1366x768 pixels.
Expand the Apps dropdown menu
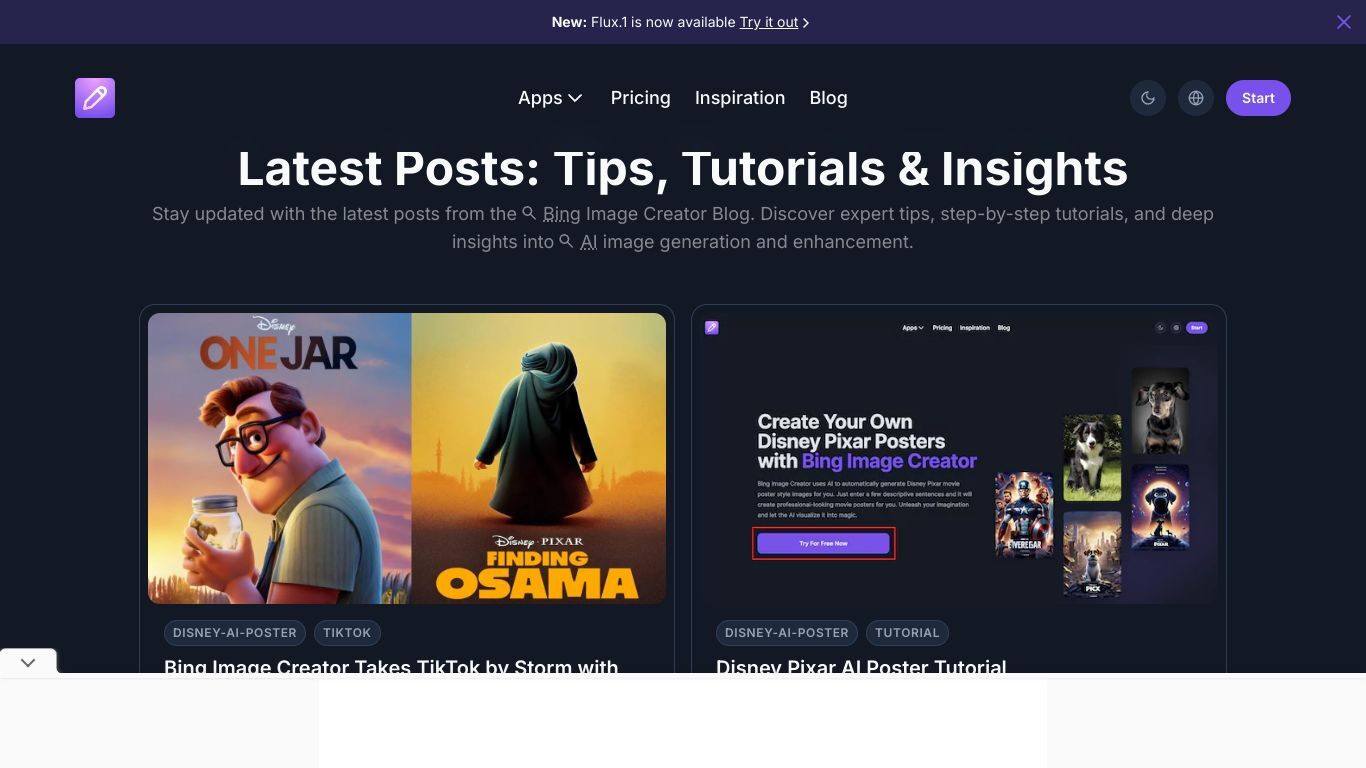click(550, 98)
